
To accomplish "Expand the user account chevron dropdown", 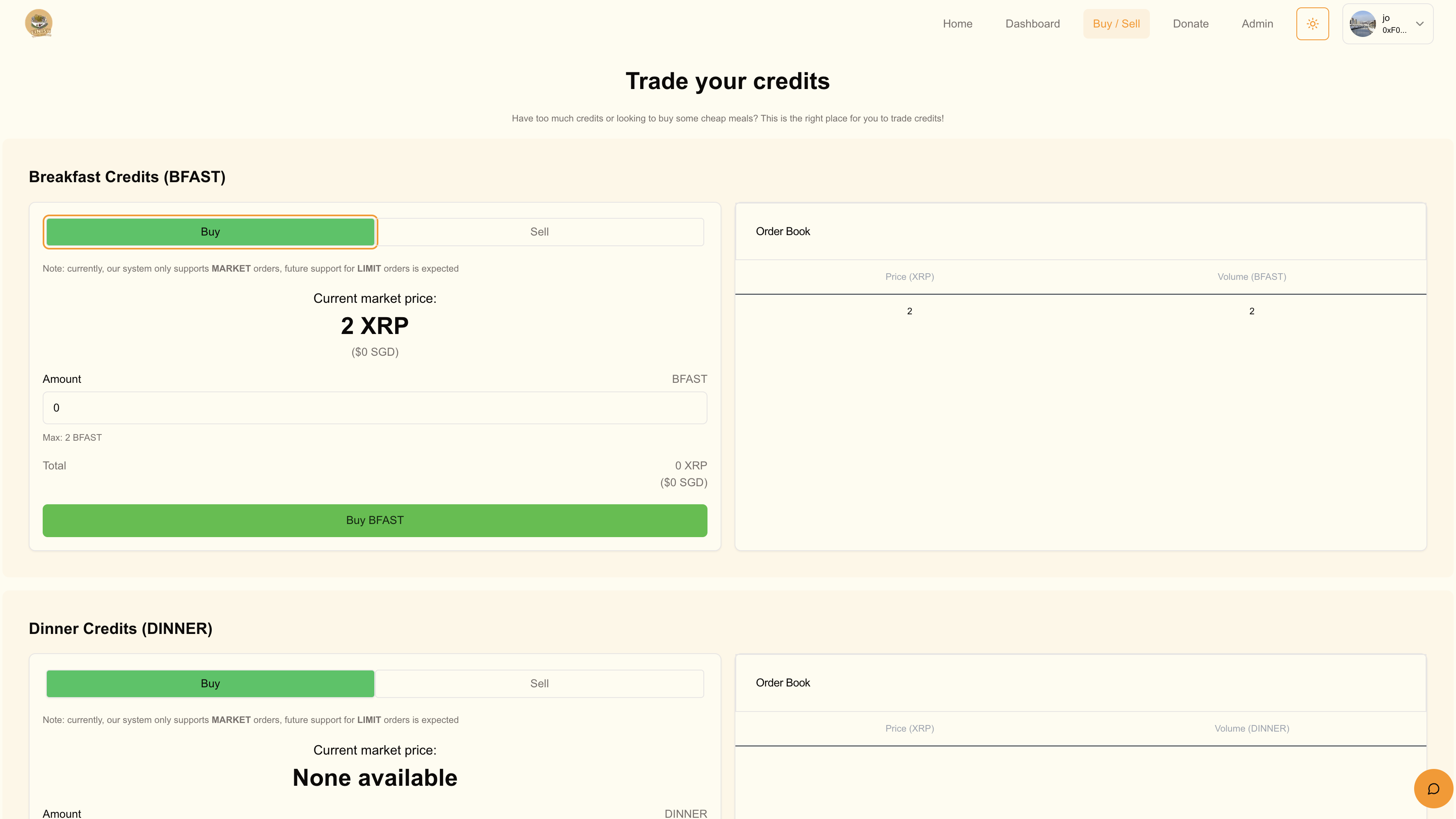I will tap(1419, 24).
